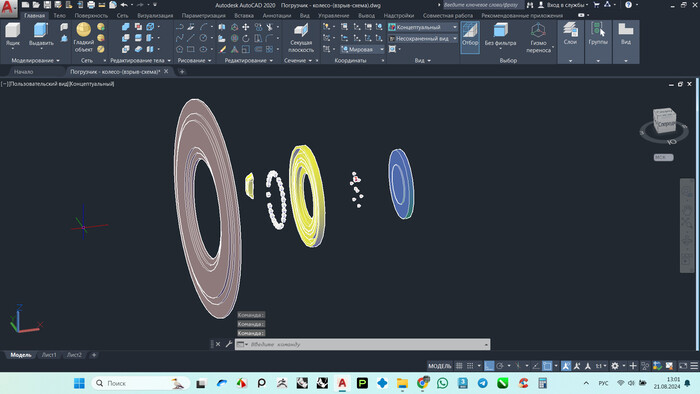The width and height of the screenshot is (700, 394).
Task: Click the ViewCube navigation cube
Action: click(664, 120)
